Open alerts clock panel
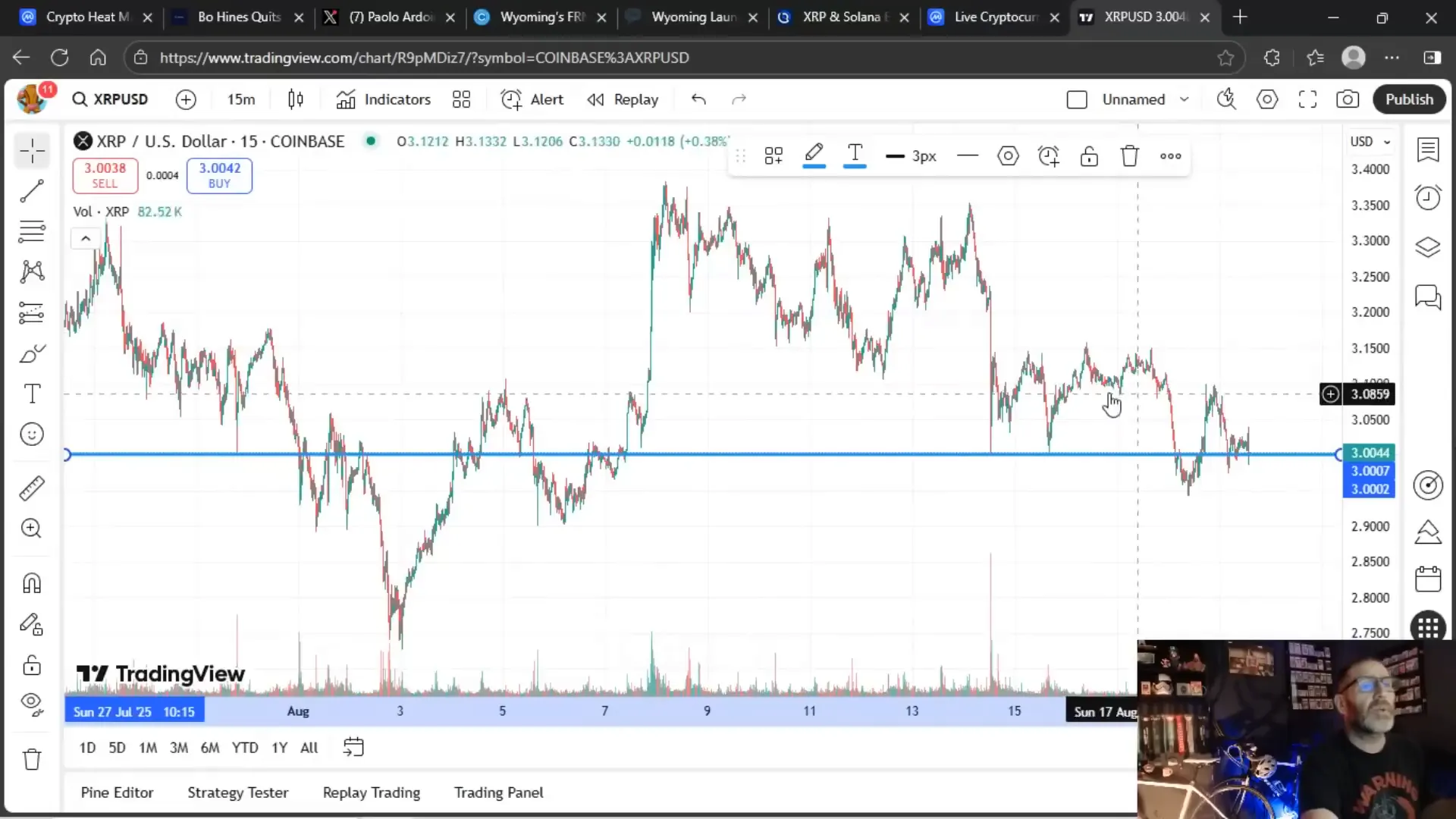The height and width of the screenshot is (819, 1456). click(x=1428, y=198)
